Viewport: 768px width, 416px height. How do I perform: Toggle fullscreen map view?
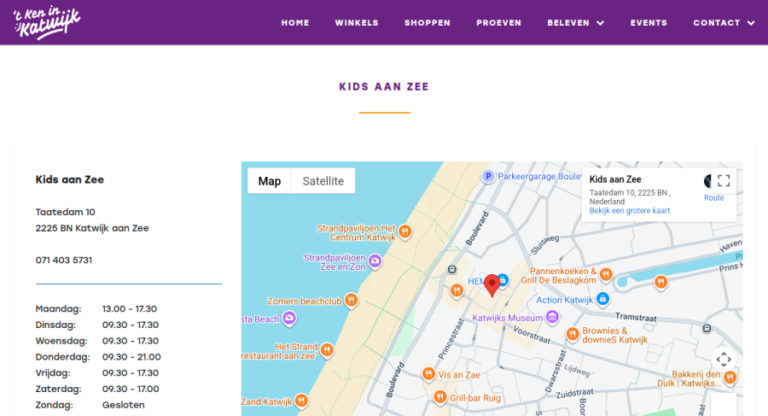pyautogui.click(x=723, y=181)
